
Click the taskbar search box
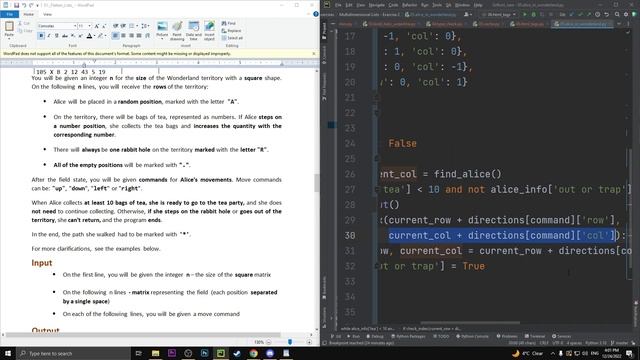(73, 353)
